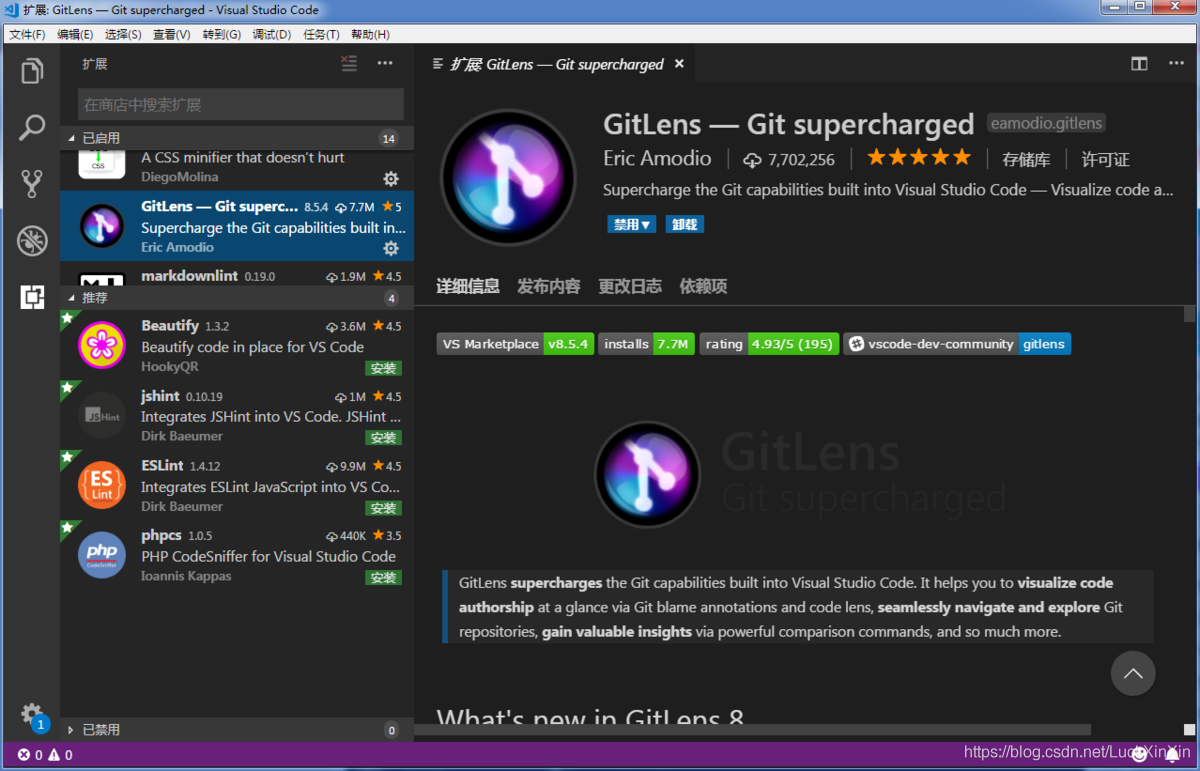Select the jshint extension icon

102,415
